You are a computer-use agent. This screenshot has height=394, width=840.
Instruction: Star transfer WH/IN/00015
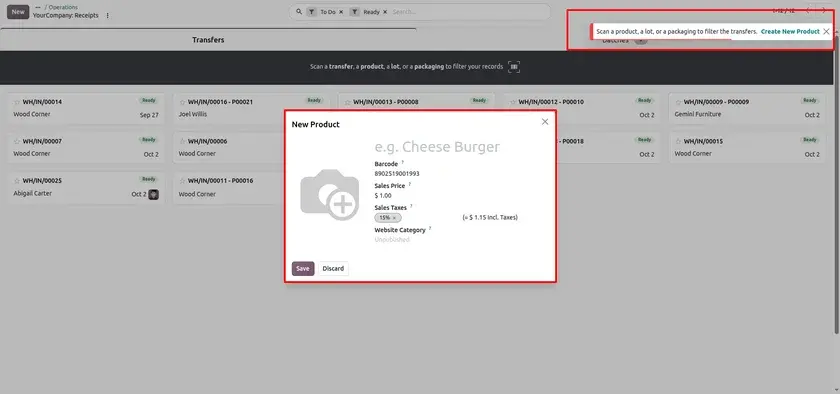[678, 142]
